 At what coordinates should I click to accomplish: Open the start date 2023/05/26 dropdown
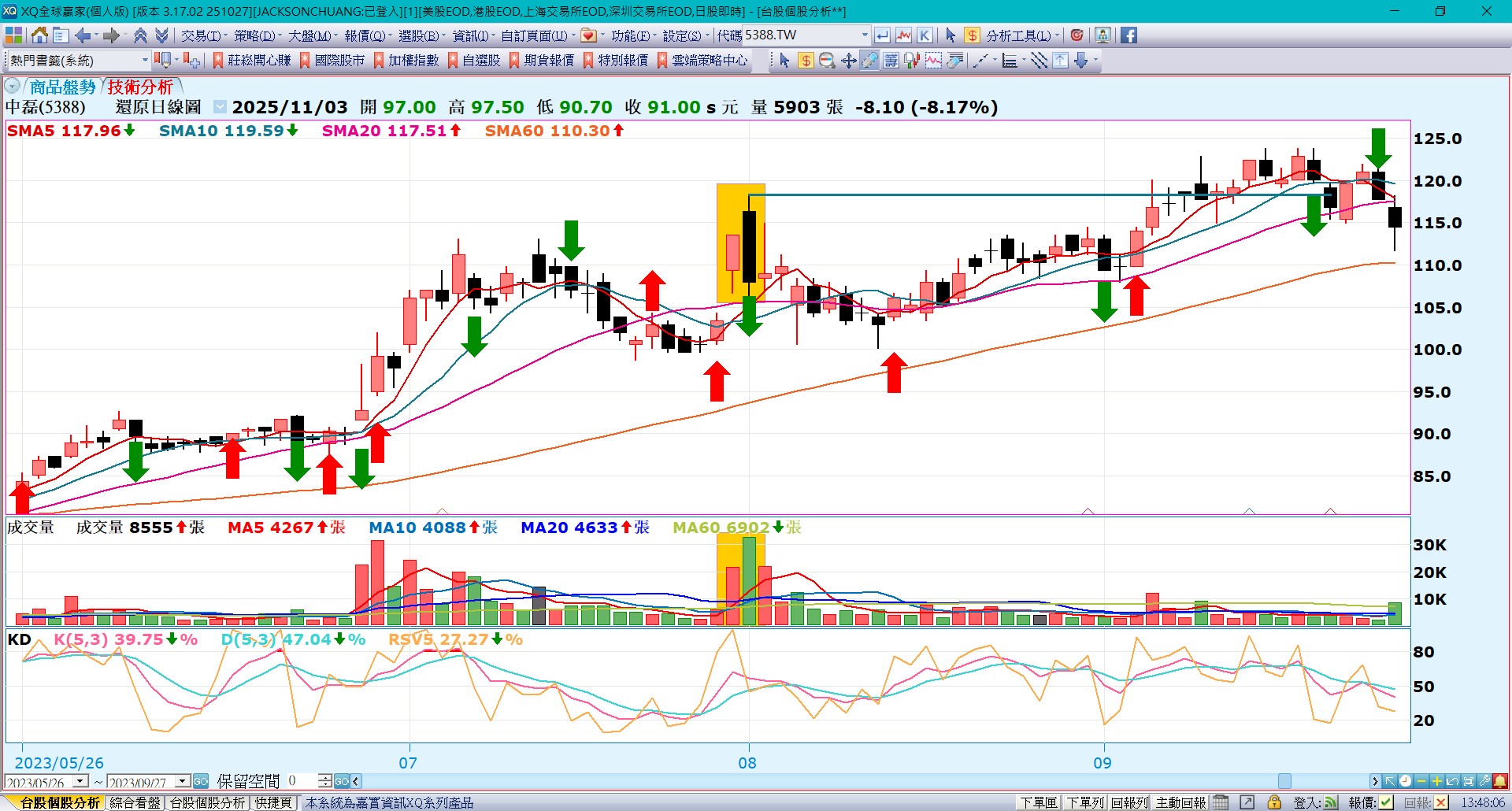pos(80,781)
